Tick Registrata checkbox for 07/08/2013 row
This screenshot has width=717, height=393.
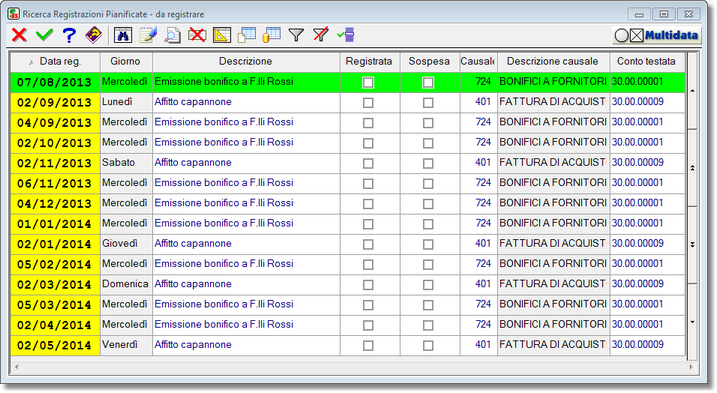pyautogui.click(x=368, y=82)
